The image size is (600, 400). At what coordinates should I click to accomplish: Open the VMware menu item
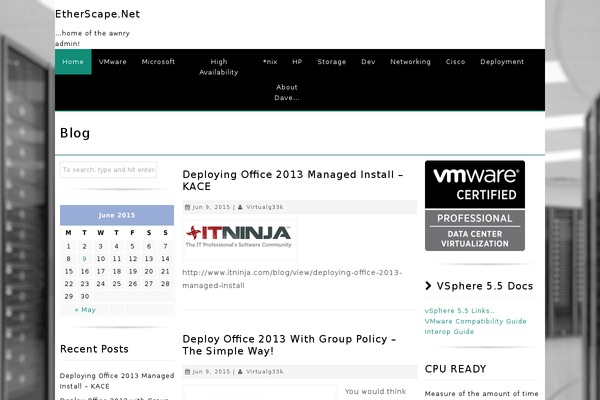tap(112, 62)
